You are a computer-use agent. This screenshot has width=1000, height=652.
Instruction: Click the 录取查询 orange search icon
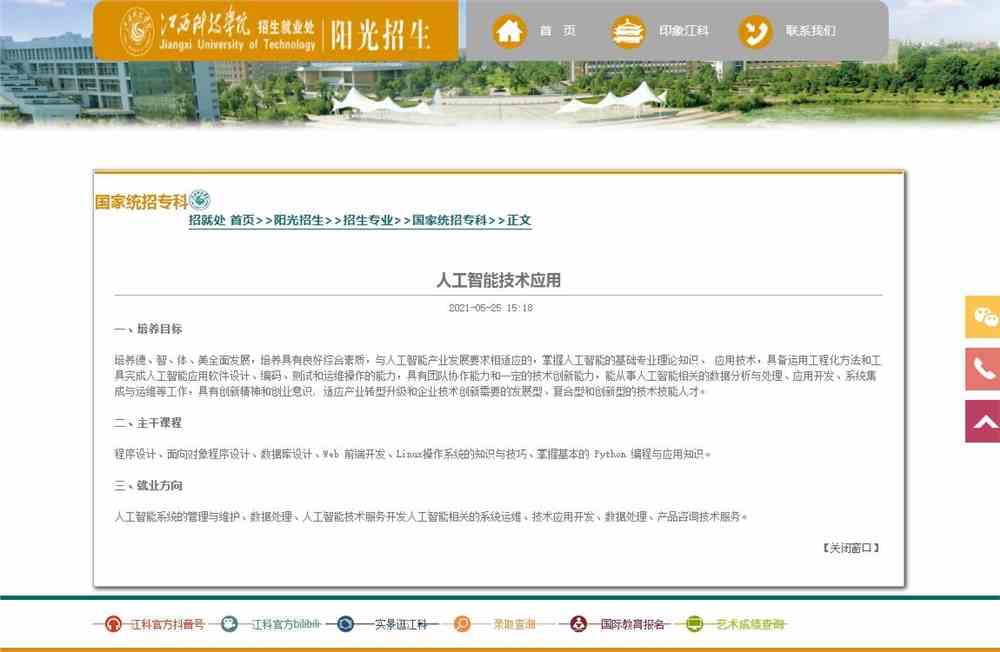[x=462, y=624]
